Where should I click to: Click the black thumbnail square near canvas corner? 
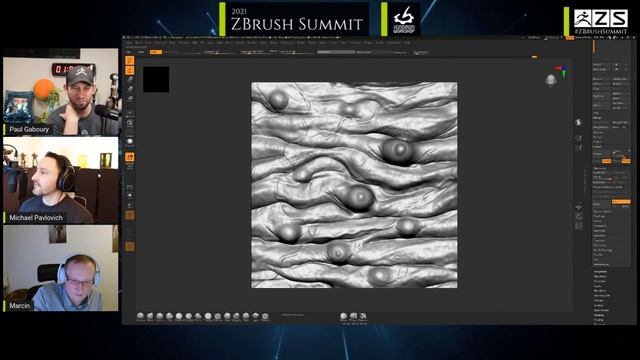[156, 79]
